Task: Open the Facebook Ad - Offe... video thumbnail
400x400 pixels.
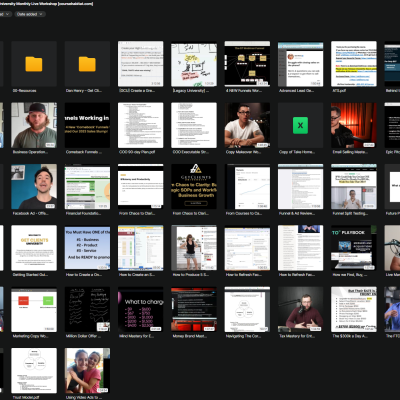Action: click(34, 187)
